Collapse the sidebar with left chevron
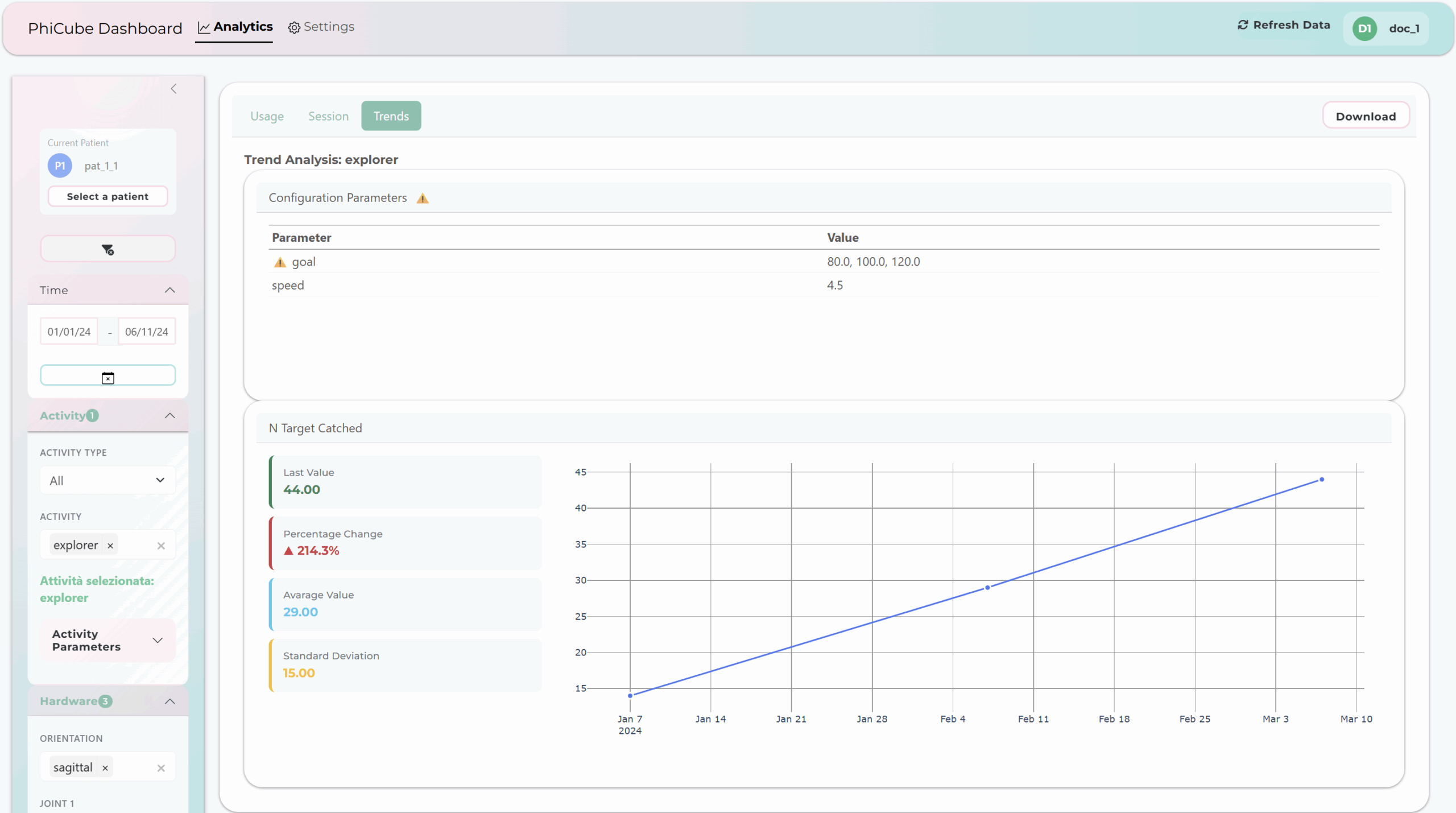The height and width of the screenshot is (813, 1456). pos(173,89)
